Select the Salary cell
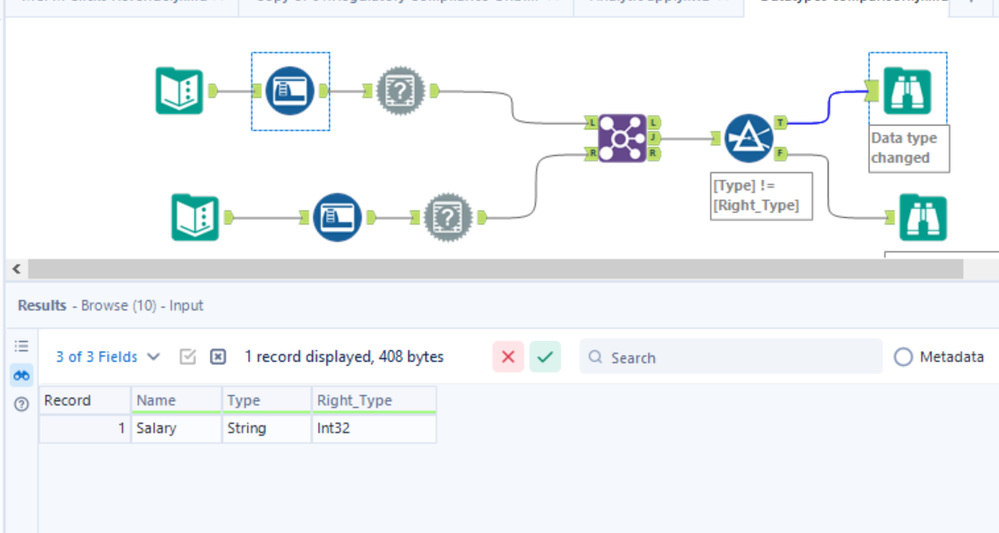 click(176, 428)
